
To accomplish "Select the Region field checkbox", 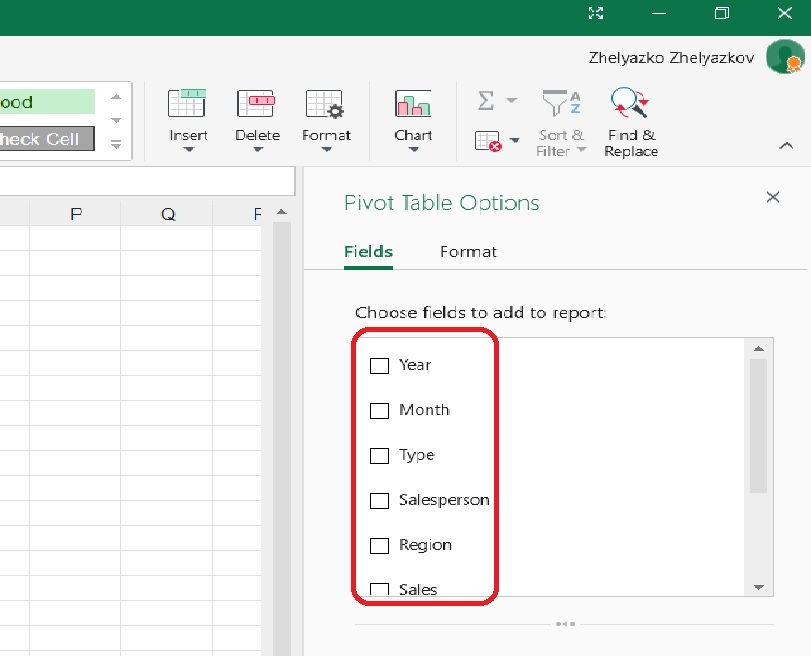I will pyautogui.click(x=379, y=545).
